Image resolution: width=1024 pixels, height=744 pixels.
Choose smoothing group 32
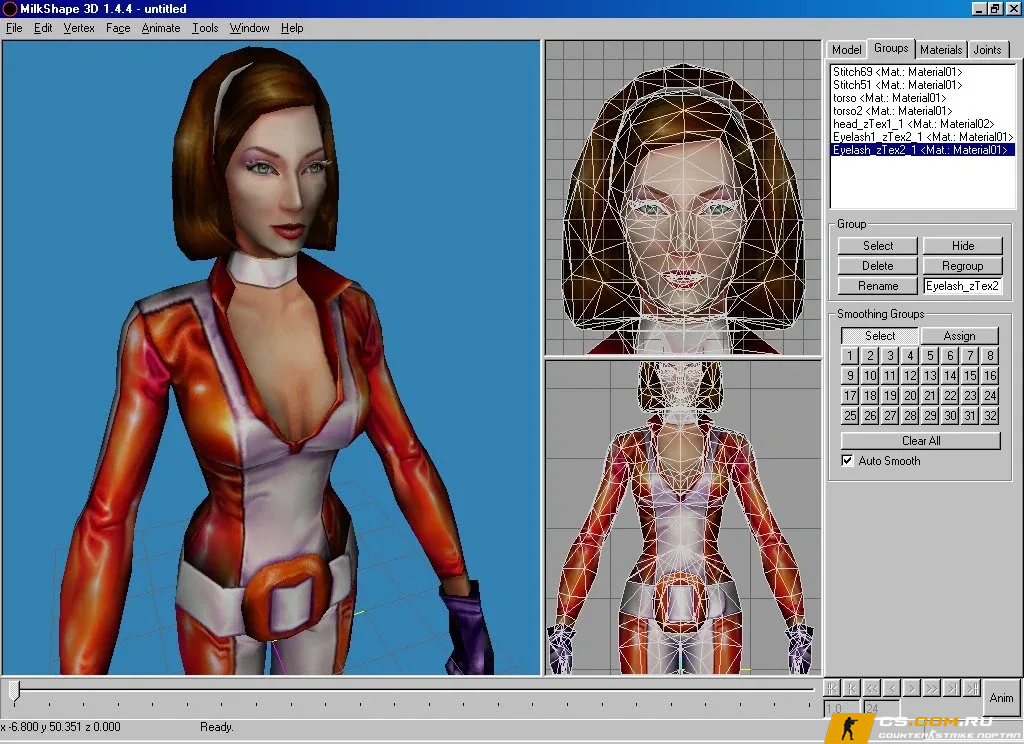[990, 416]
